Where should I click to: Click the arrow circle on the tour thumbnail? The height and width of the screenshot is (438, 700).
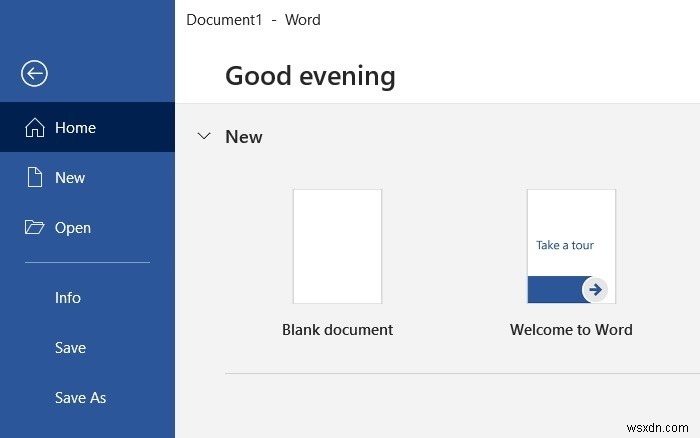point(595,290)
